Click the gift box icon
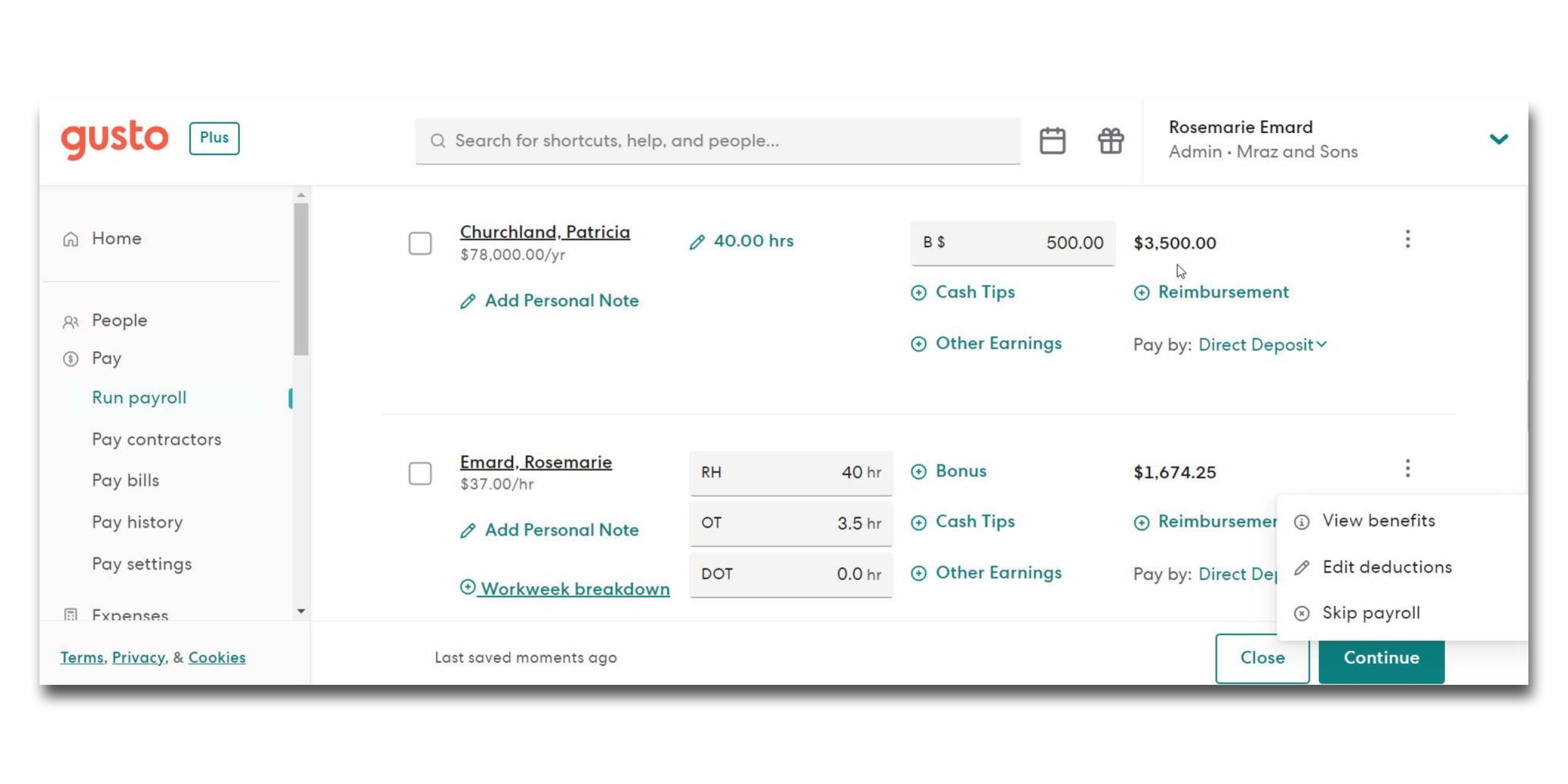 tap(1110, 140)
